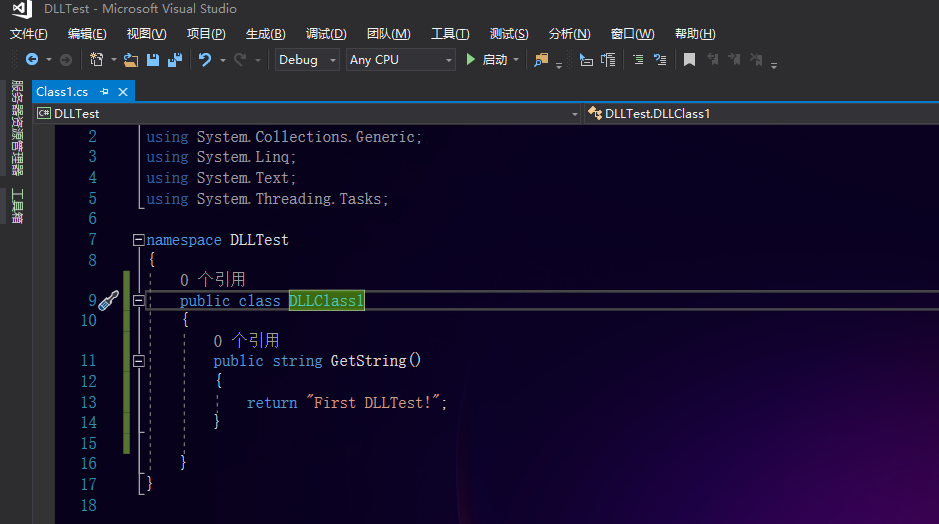This screenshot has height=524, width=939.
Task: Click the start (启动) button label
Action: tap(495, 59)
